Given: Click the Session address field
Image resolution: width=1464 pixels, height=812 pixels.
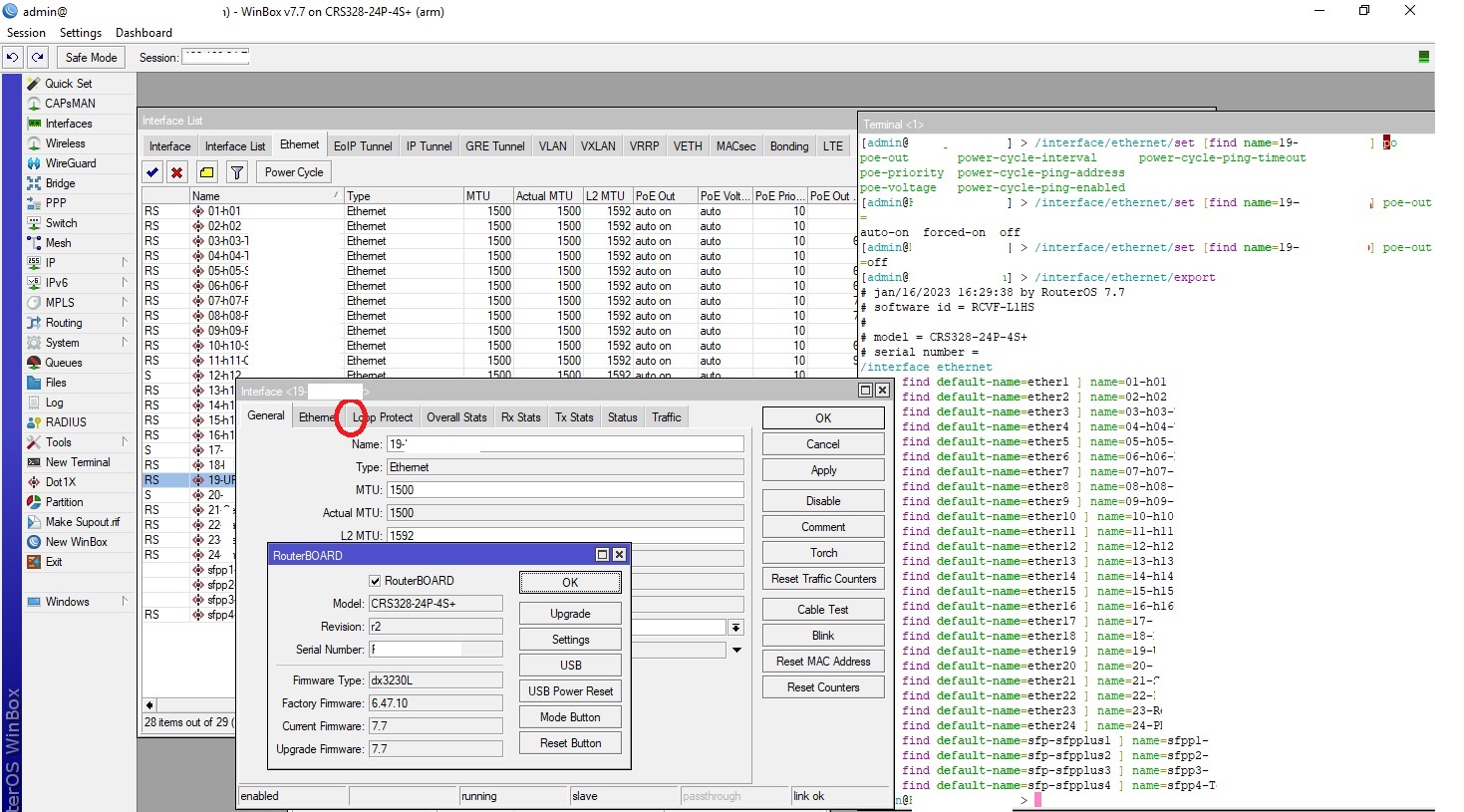Looking at the screenshot, I should pyautogui.click(x=215, y=57).
